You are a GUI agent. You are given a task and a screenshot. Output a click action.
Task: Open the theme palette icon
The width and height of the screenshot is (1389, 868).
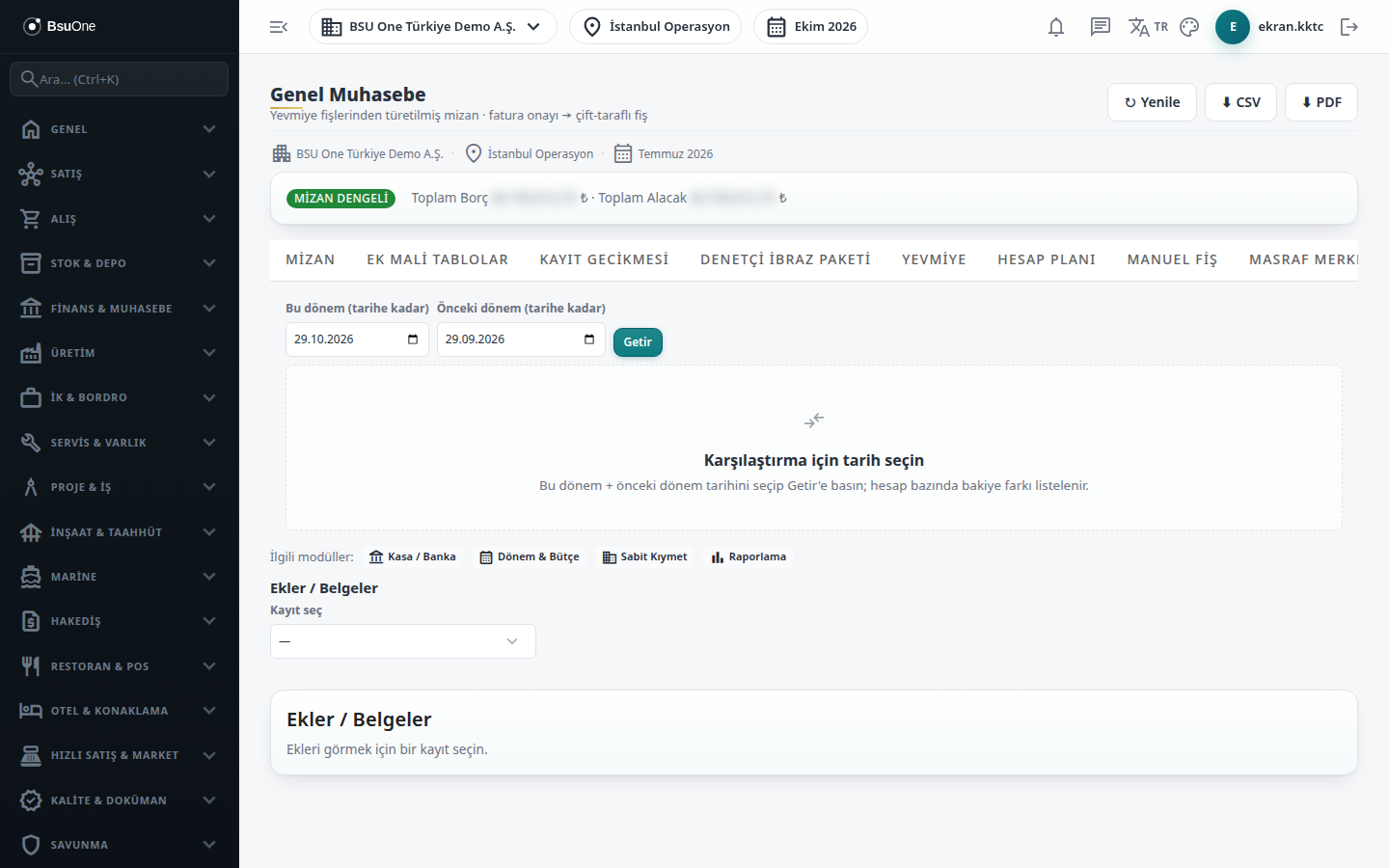click(1189, 27)
